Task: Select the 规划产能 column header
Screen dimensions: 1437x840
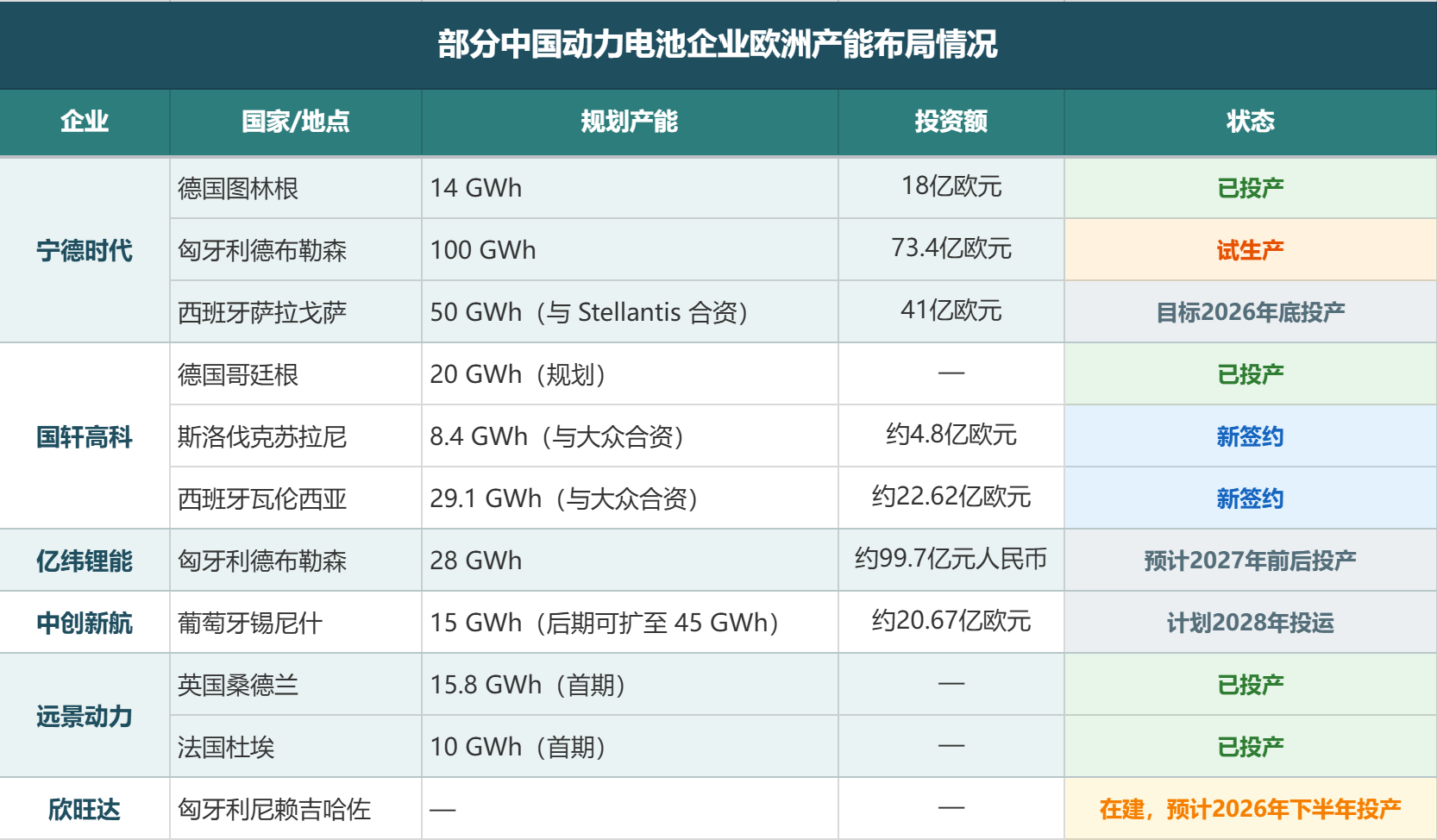Action: click(x=630, y=122)
